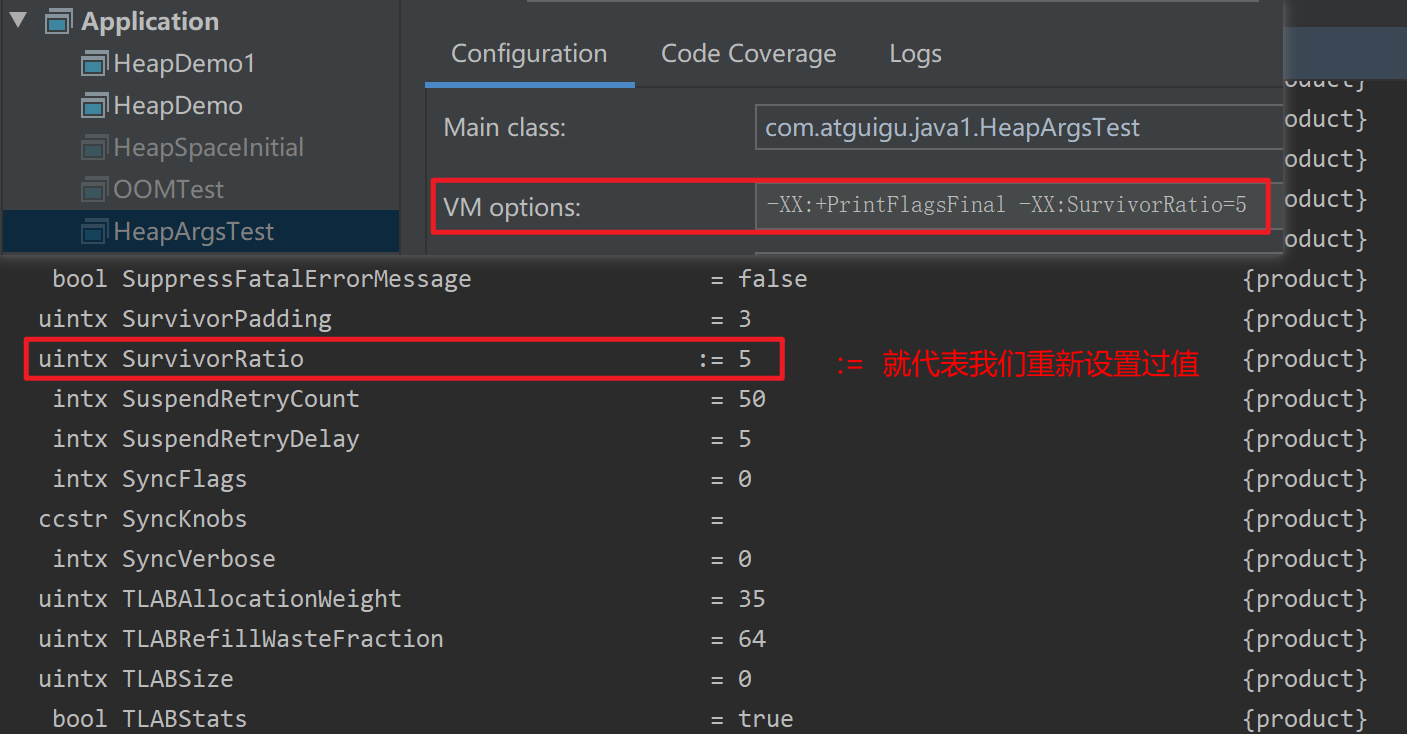The image size is (1407, 734).
Task: Click the TLABSize entry in output
Action: point(177,679)
